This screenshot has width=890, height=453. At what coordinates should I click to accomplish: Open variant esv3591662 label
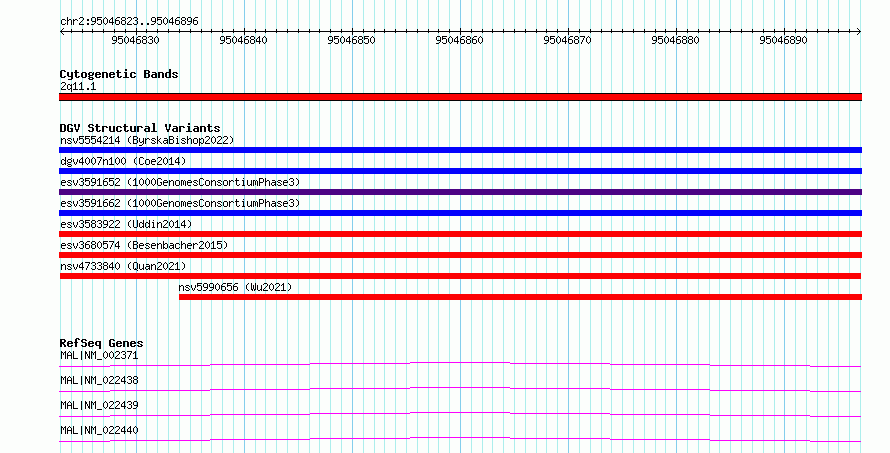point(180,203)
